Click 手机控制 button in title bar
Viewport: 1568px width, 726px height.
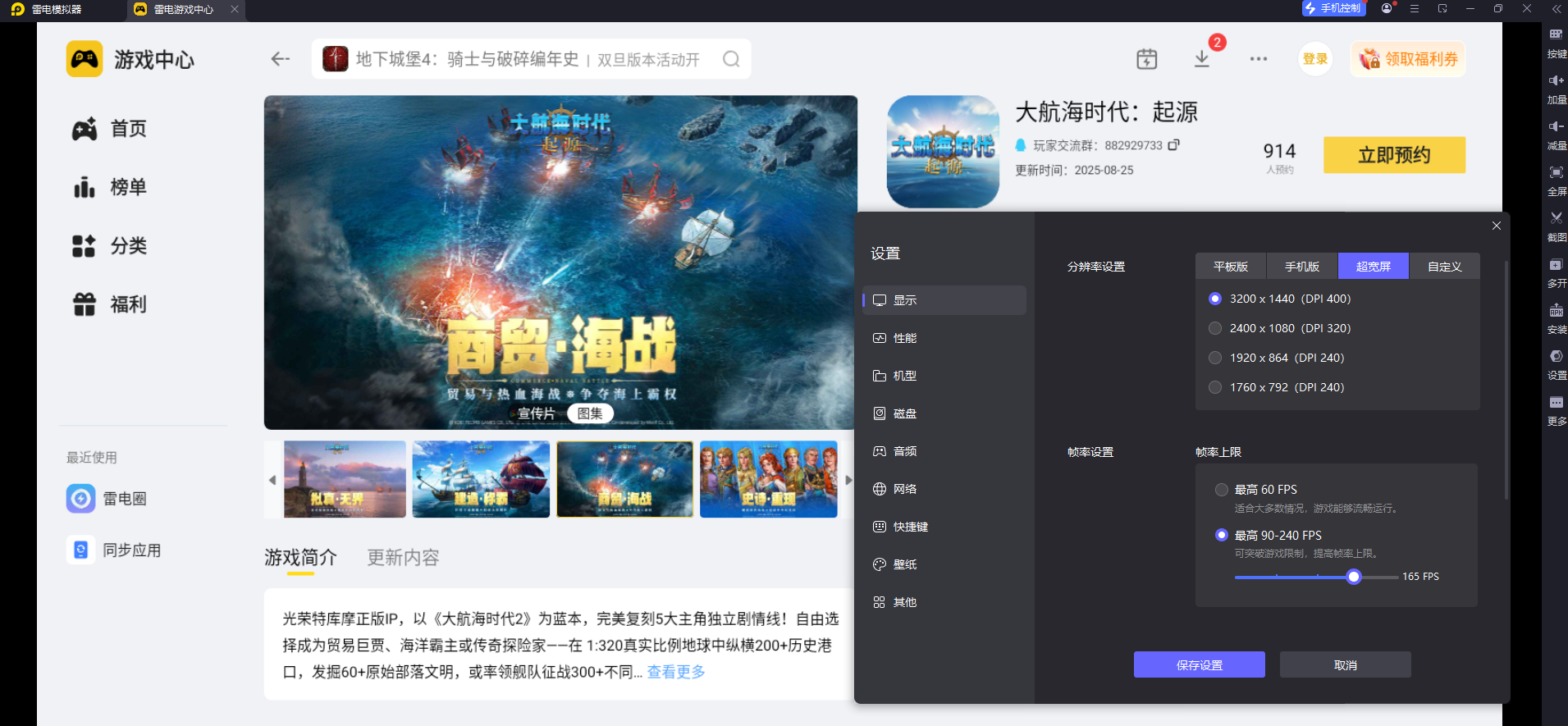[x=1334, y=8]
